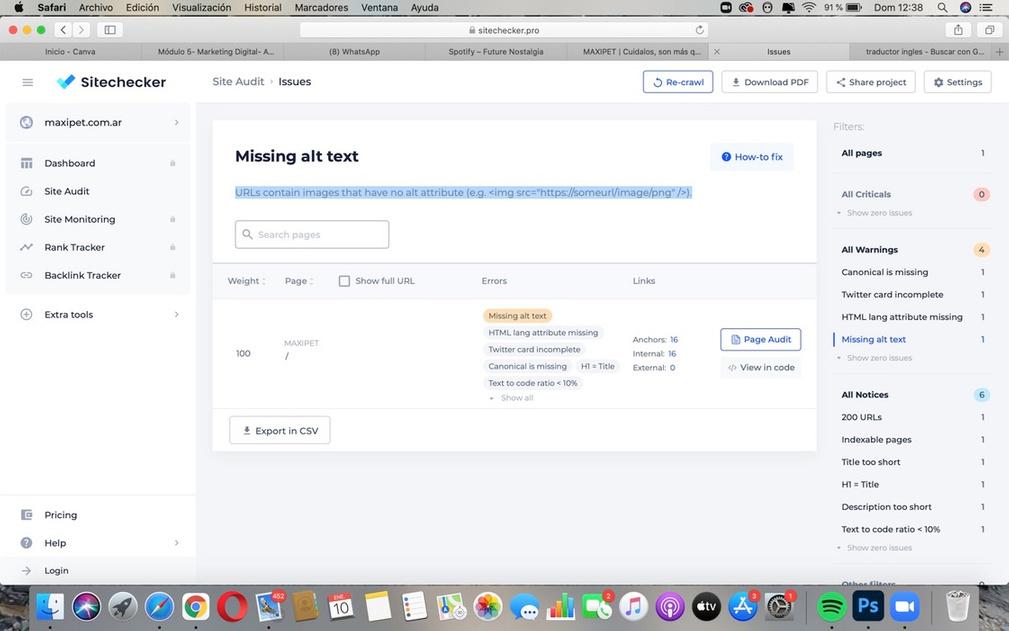Image resolution: width=1009 pixels, height=631 pixels.
Task: Expand the maxipet.com.ar project selector
Action: click(x=98, y=122)
